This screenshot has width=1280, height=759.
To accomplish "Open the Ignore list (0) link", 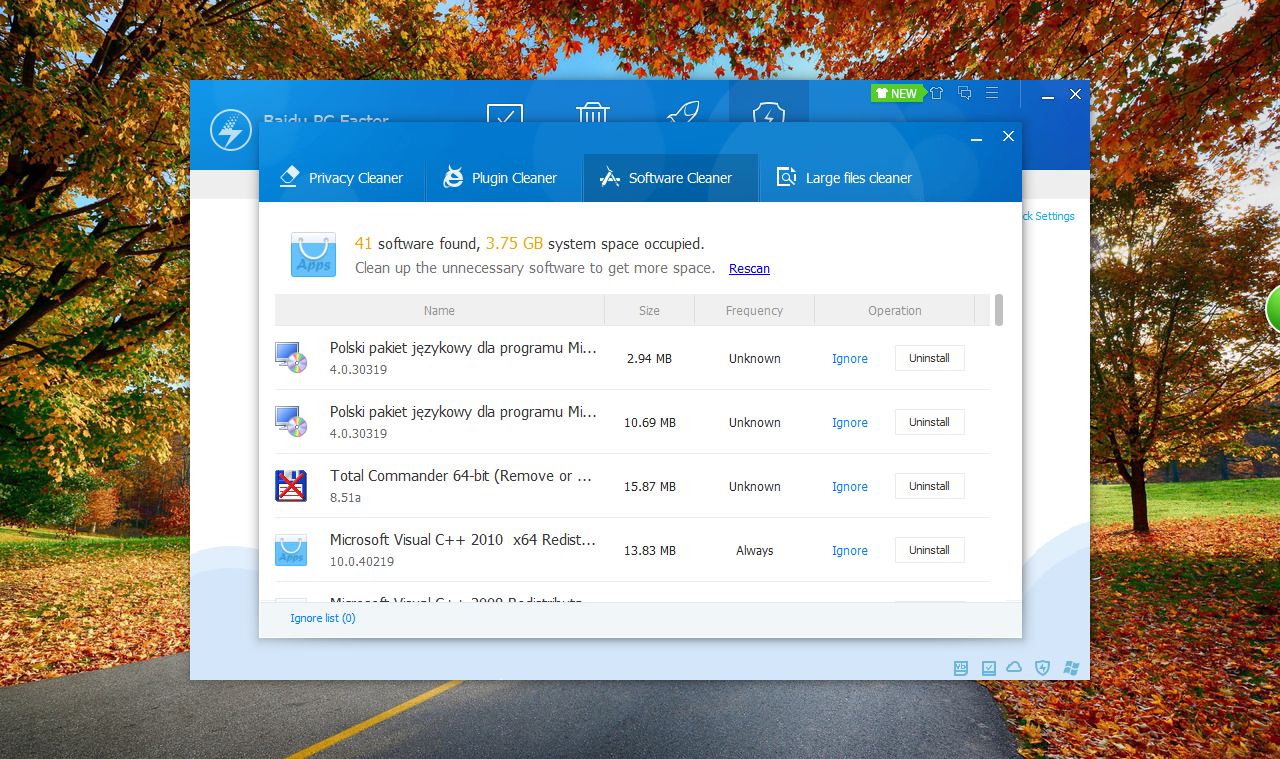I will (322, 618).
